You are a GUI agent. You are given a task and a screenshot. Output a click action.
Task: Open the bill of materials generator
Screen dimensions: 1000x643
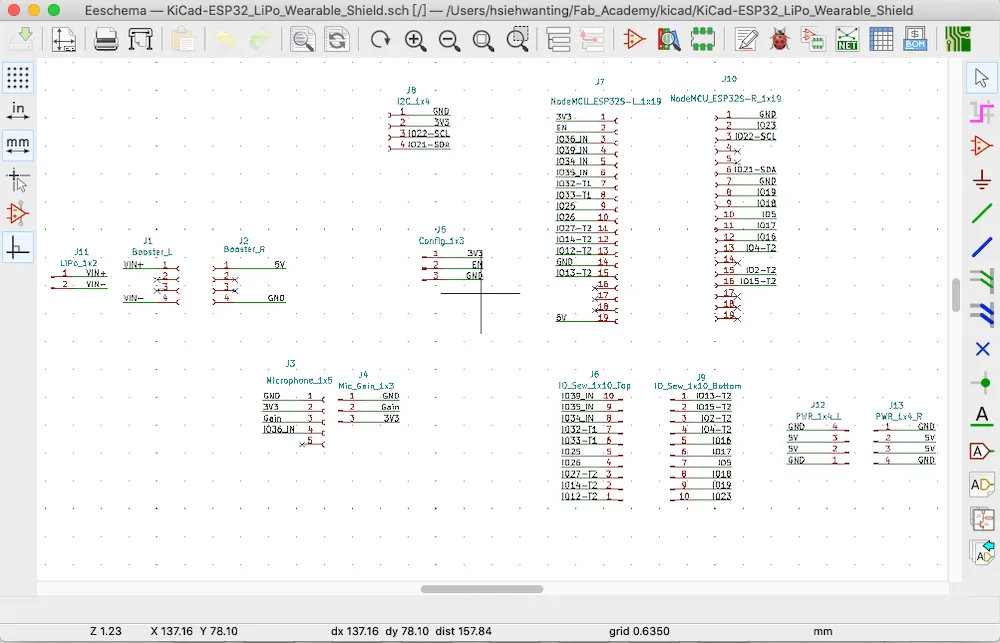(x=916, y=40)
